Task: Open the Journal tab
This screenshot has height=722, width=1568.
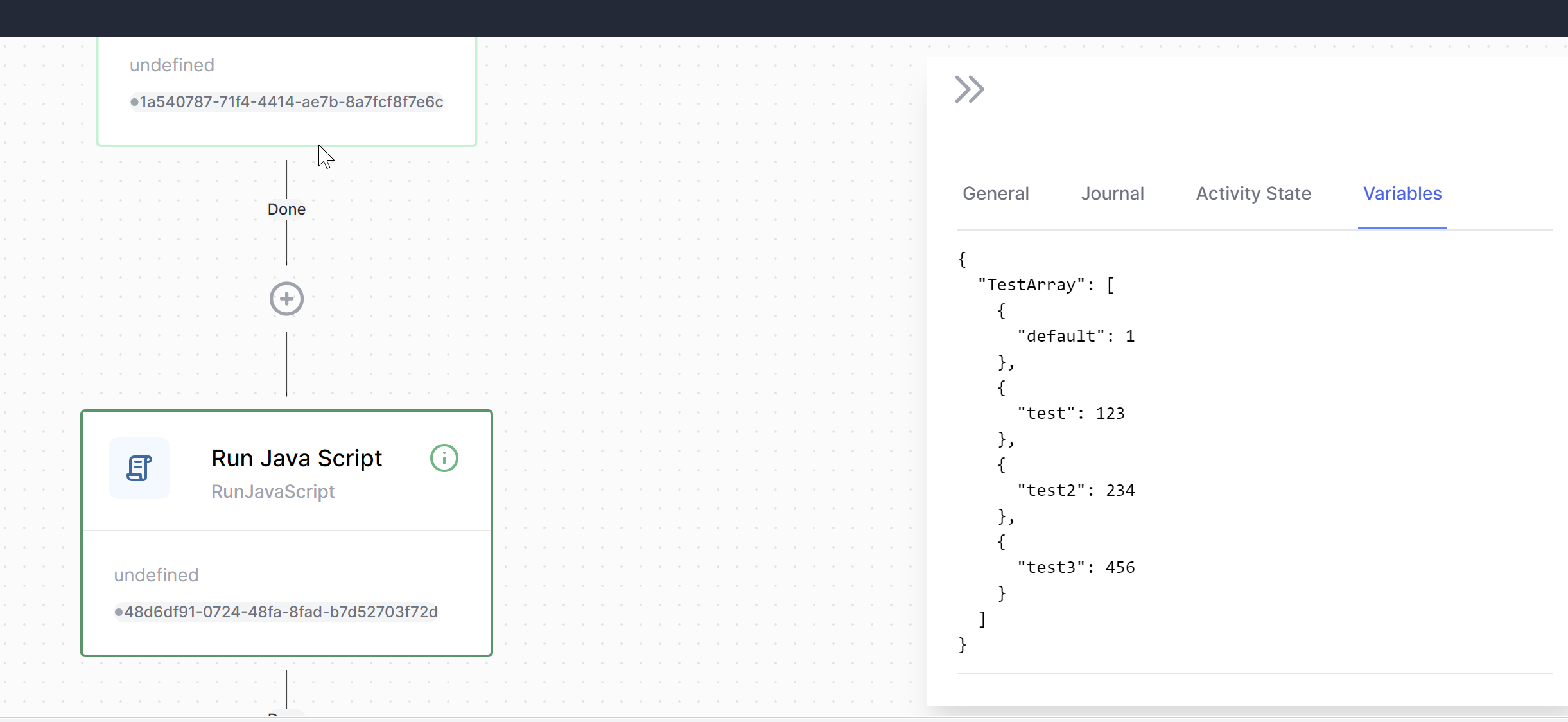Action: click(x=1113, y=193)
